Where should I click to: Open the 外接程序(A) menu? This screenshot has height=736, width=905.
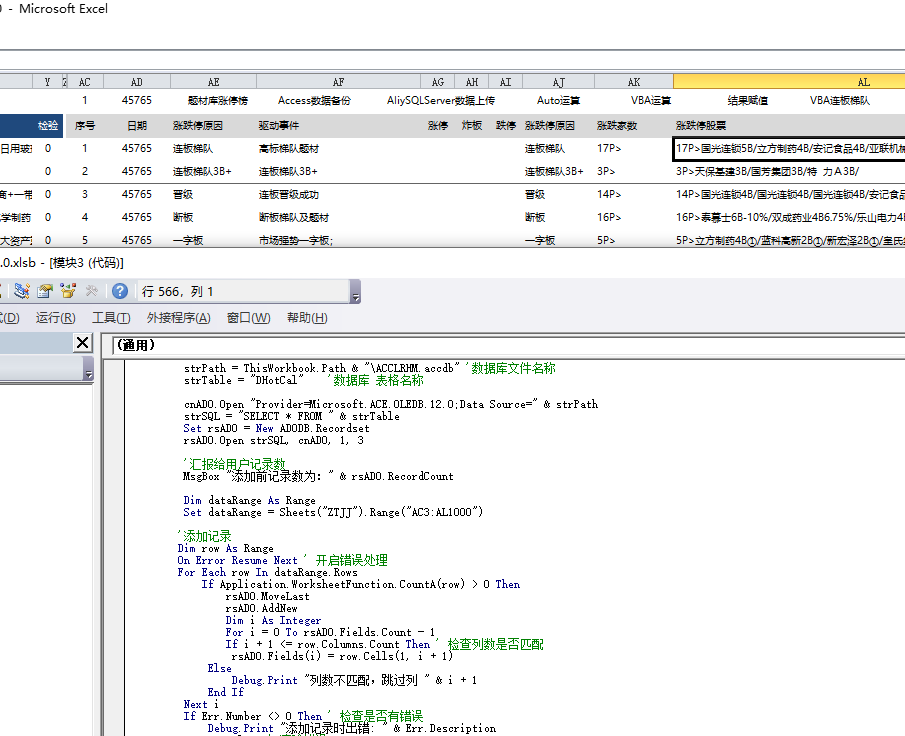[x=178, y=317]
